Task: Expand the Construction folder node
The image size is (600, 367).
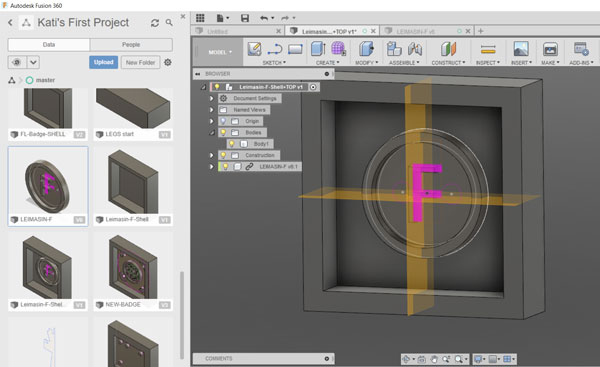Action: click(211, 155)
